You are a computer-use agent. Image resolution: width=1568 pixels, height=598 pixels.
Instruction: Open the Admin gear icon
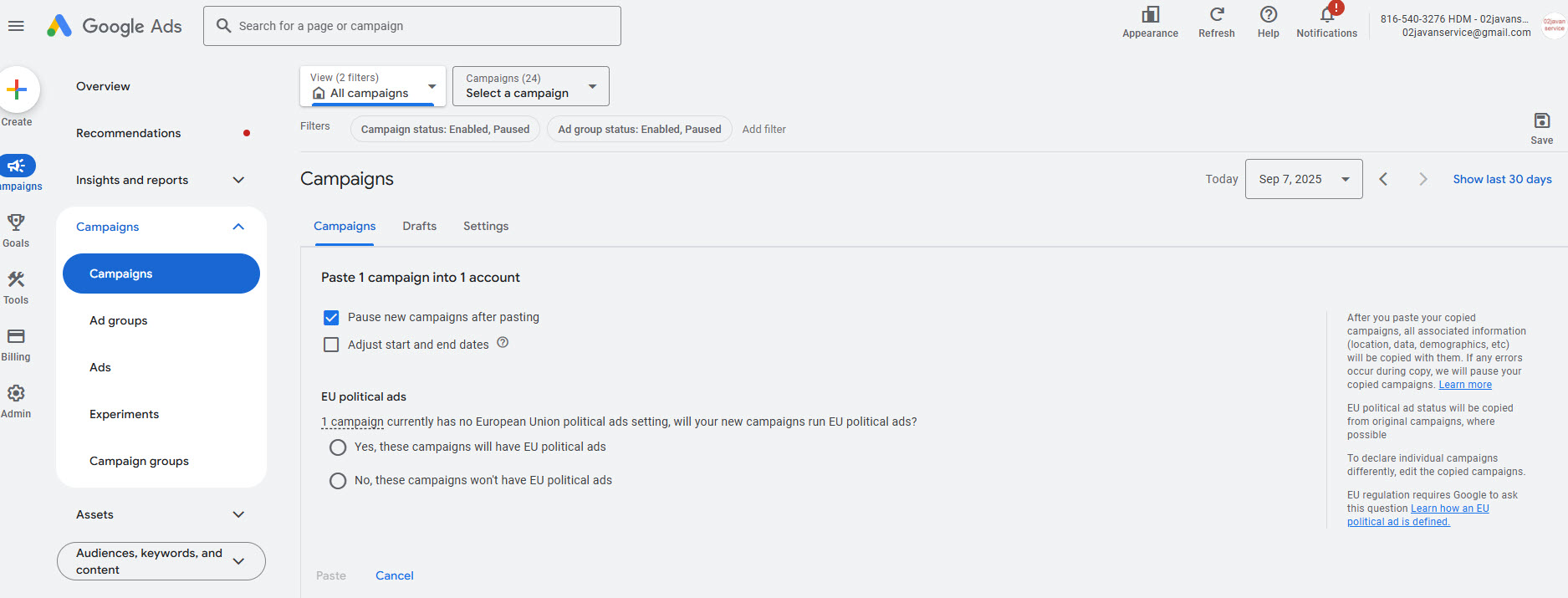[16, 393]
